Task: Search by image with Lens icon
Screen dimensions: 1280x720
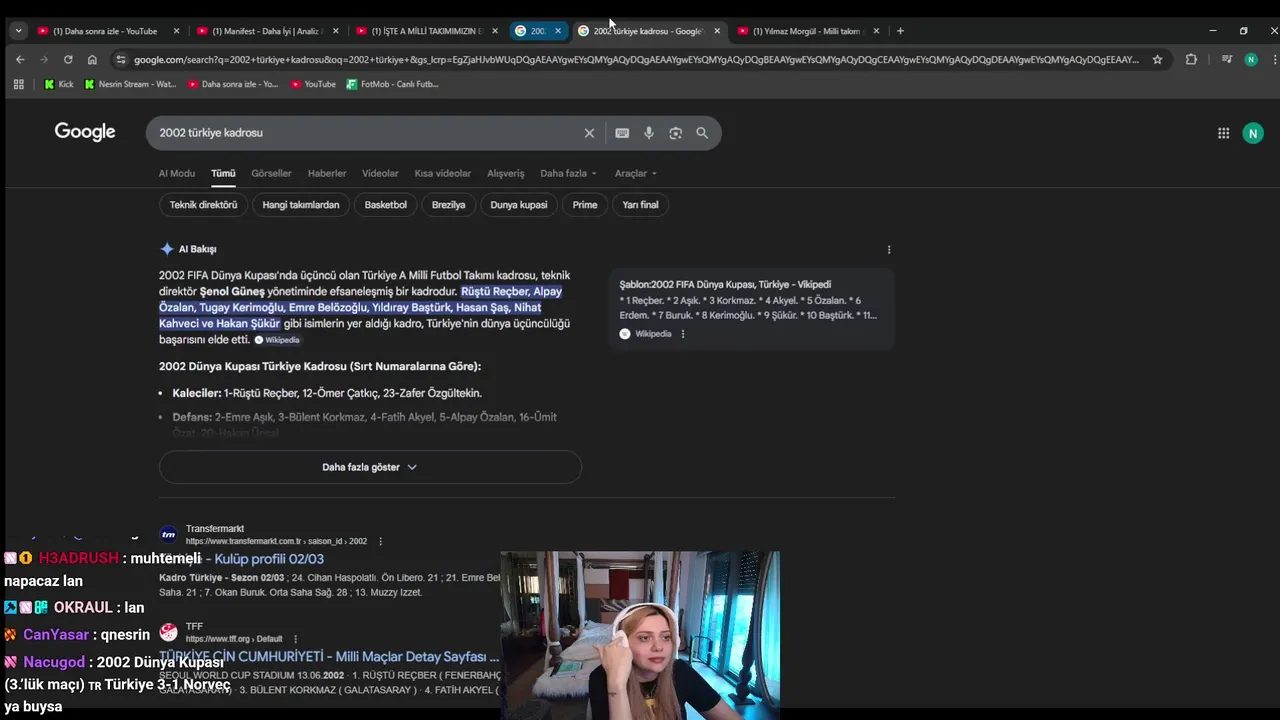Action: click(x=675, y=133)
